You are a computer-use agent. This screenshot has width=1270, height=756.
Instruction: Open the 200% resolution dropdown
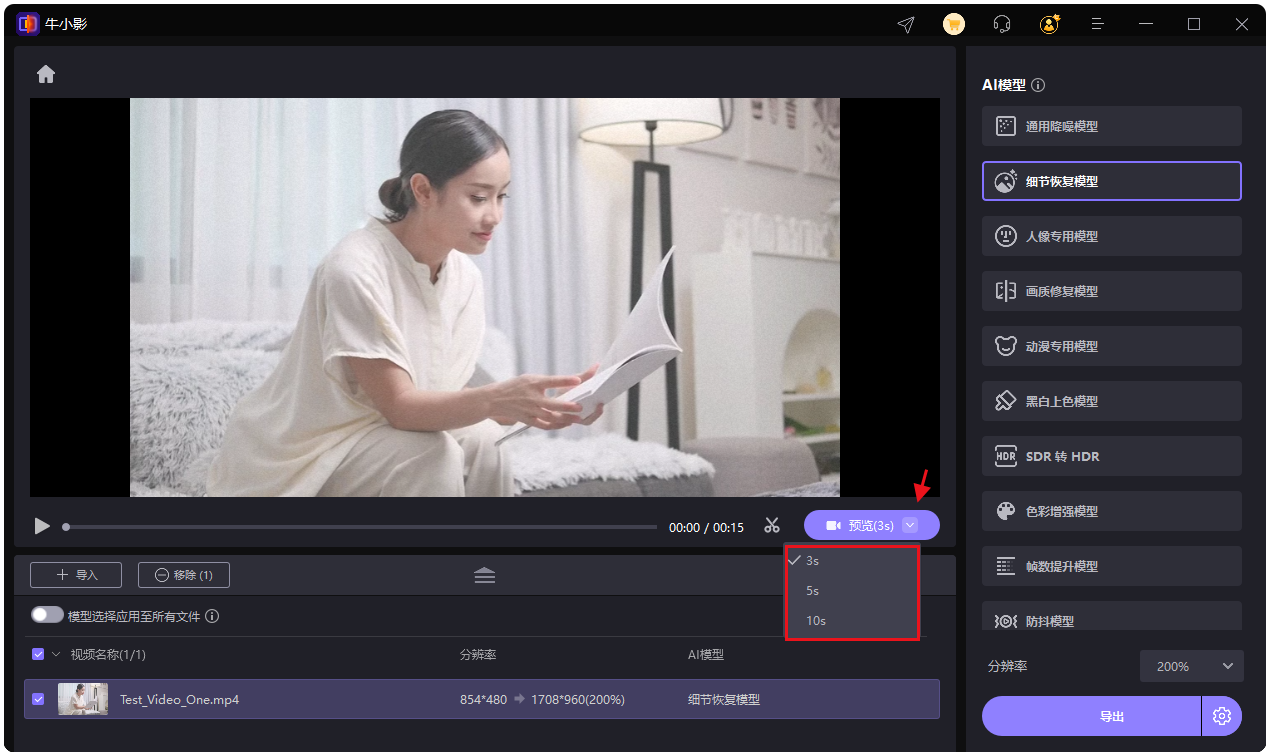(1192, 666)
